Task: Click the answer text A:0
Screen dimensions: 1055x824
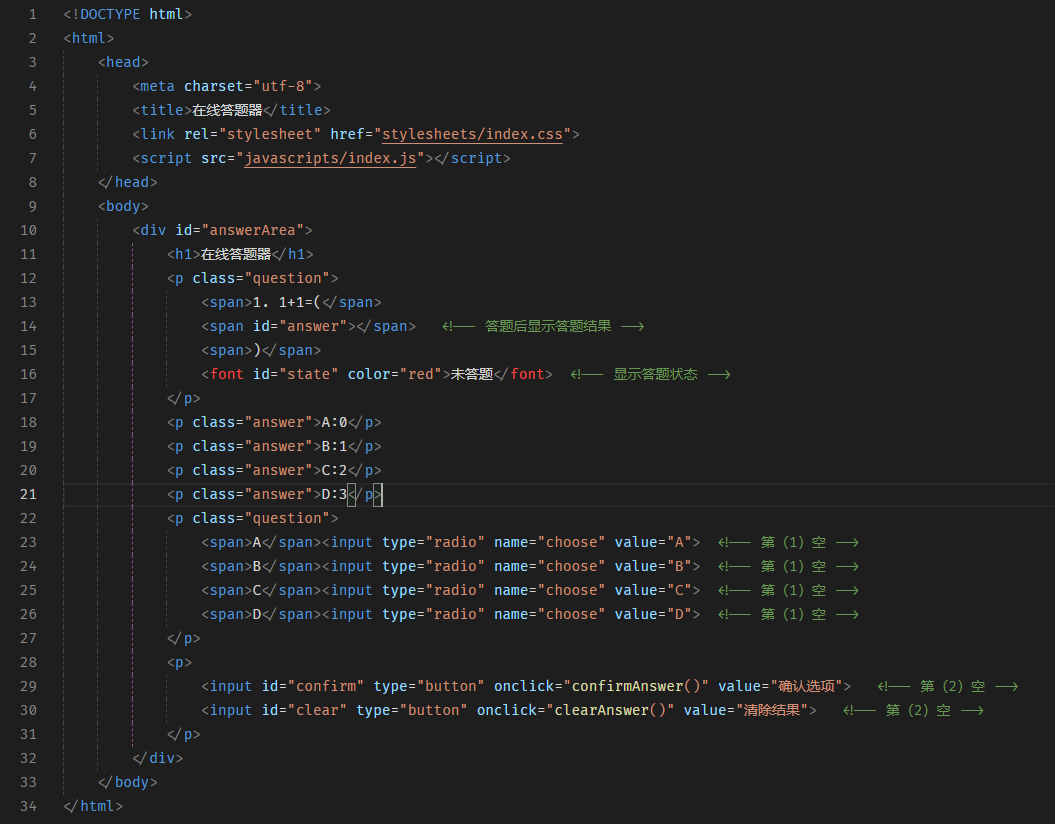Action: pyautogui.click(x=334, y=422)
